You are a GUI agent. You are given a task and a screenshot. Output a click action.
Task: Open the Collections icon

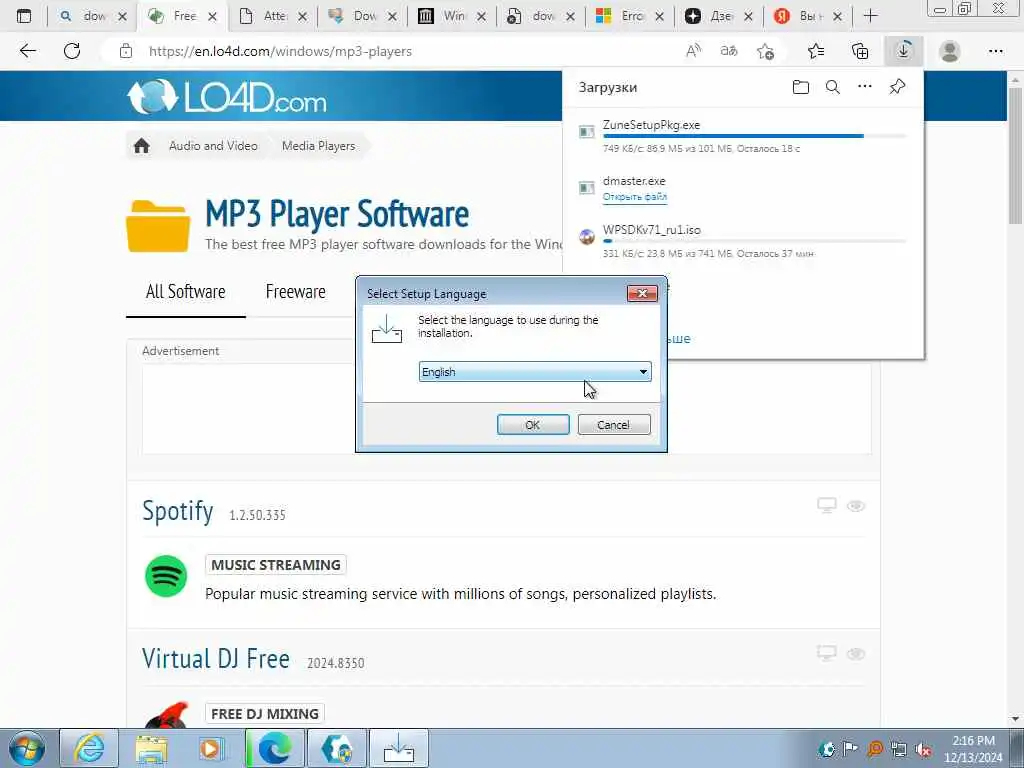click(x=860, y=51)
